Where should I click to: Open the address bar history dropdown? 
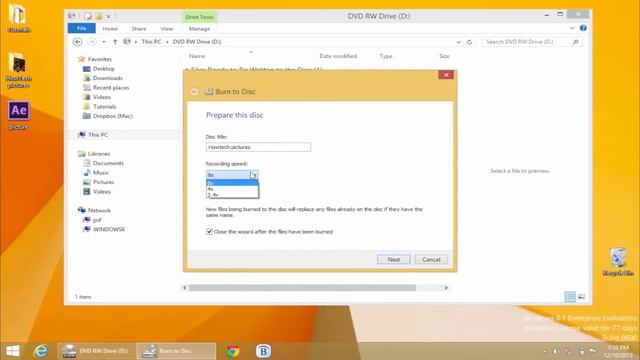(x=458, y=42)
